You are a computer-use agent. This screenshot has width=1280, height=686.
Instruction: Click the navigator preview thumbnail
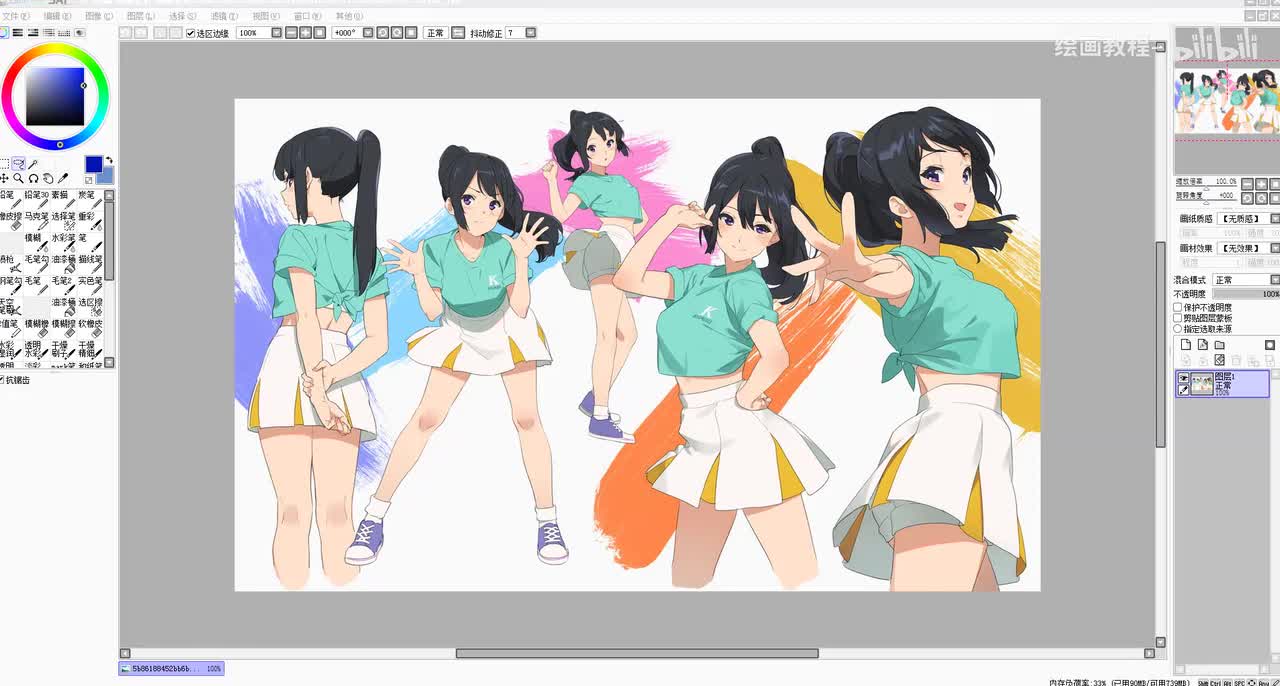[x=1227, y=100]
